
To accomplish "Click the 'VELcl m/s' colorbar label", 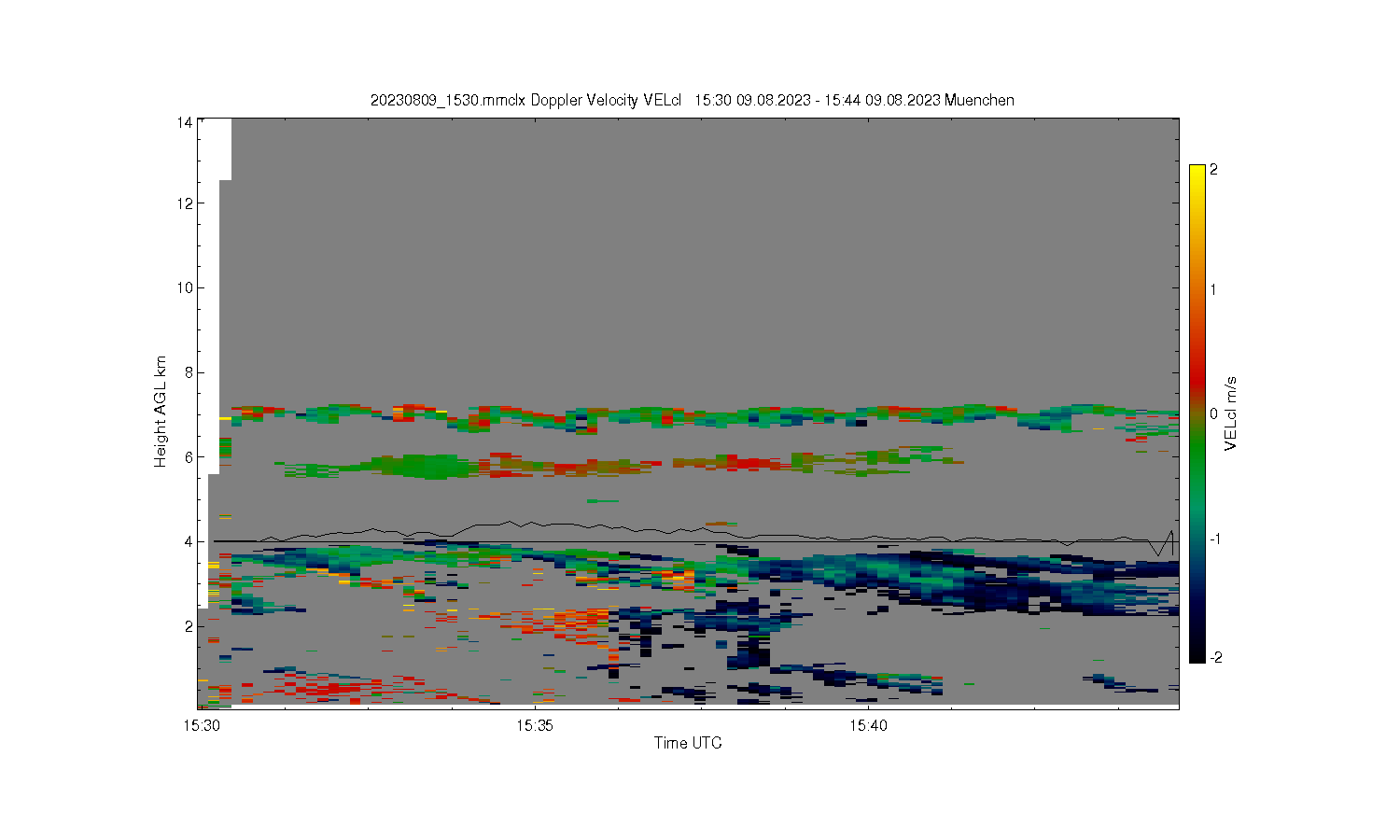I will click(1231, 413).
